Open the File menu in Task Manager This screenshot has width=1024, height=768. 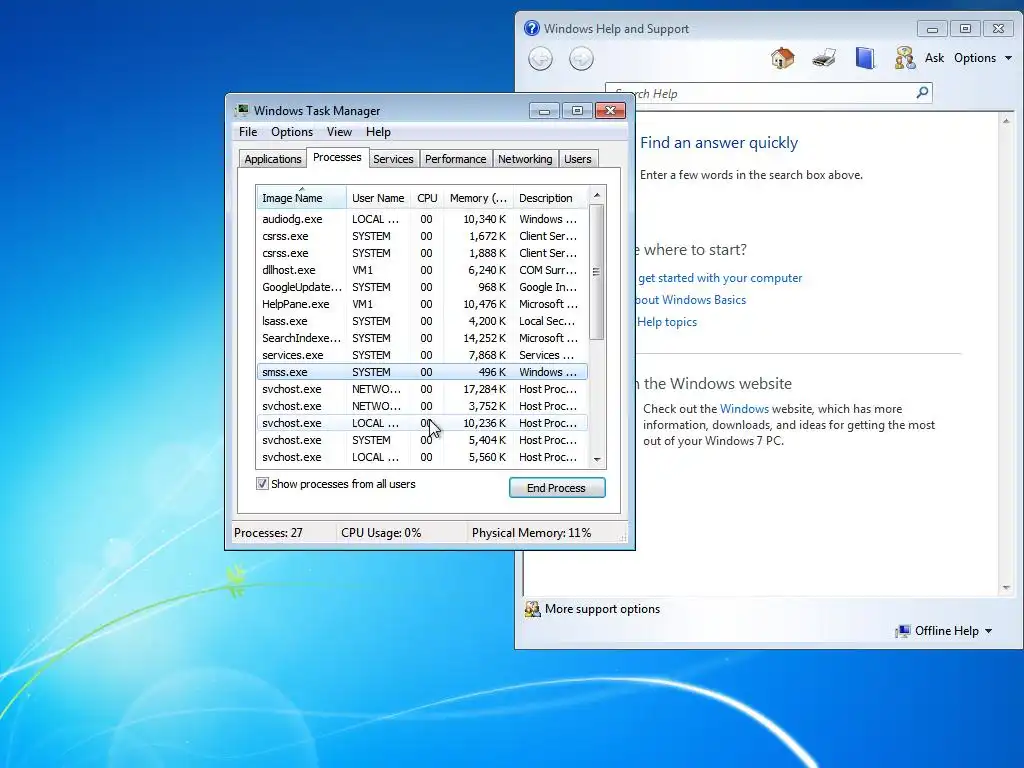tap(248, 132)
